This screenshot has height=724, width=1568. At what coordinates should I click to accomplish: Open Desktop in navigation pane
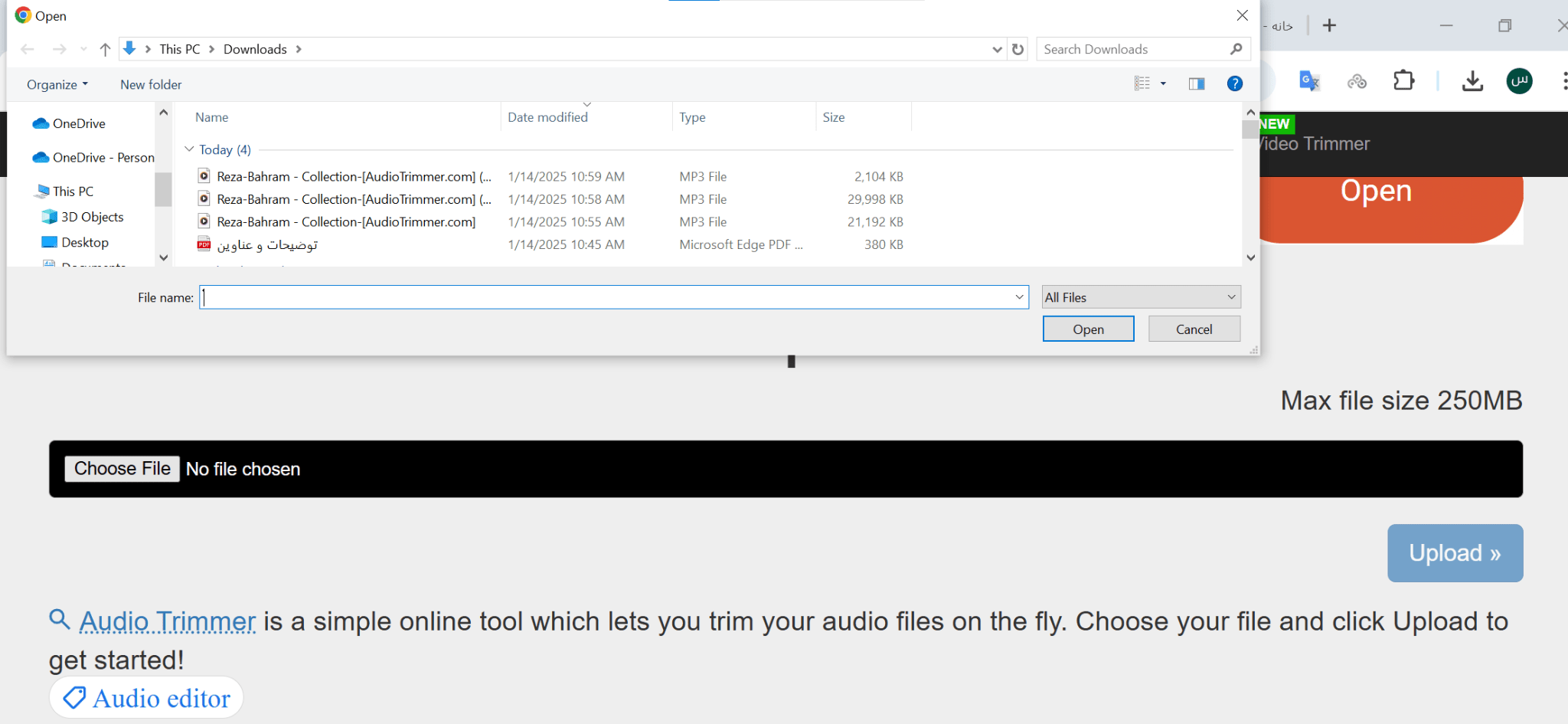click(75, 242)
